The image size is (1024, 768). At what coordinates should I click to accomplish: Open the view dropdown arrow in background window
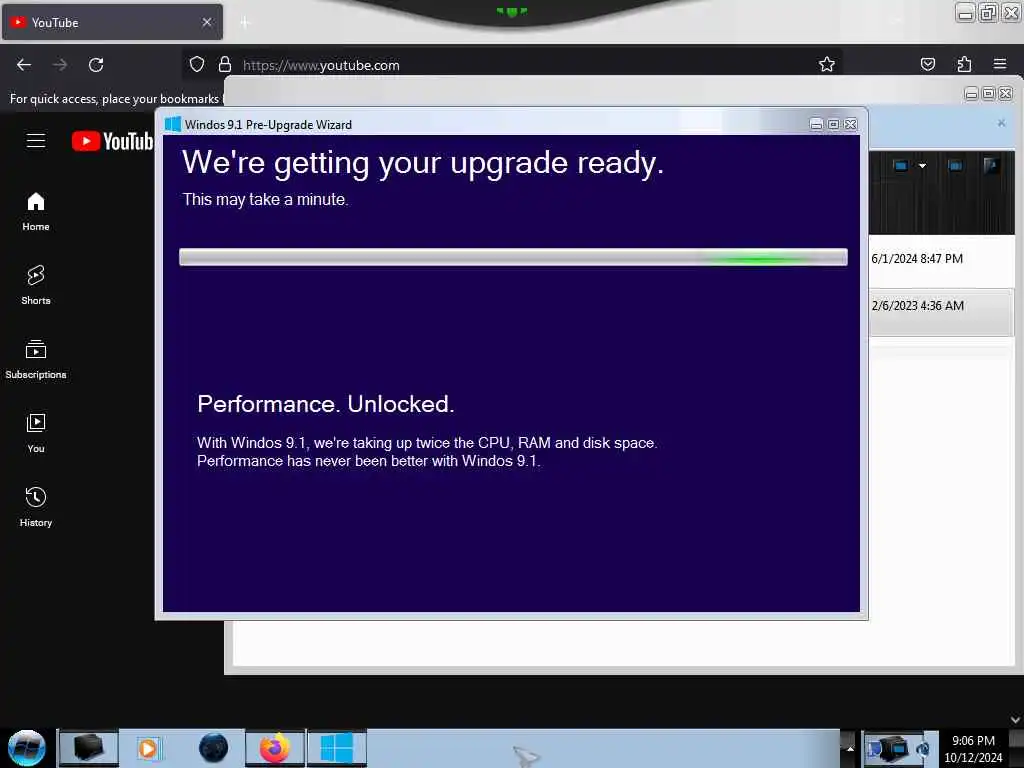tap(922, 166)
